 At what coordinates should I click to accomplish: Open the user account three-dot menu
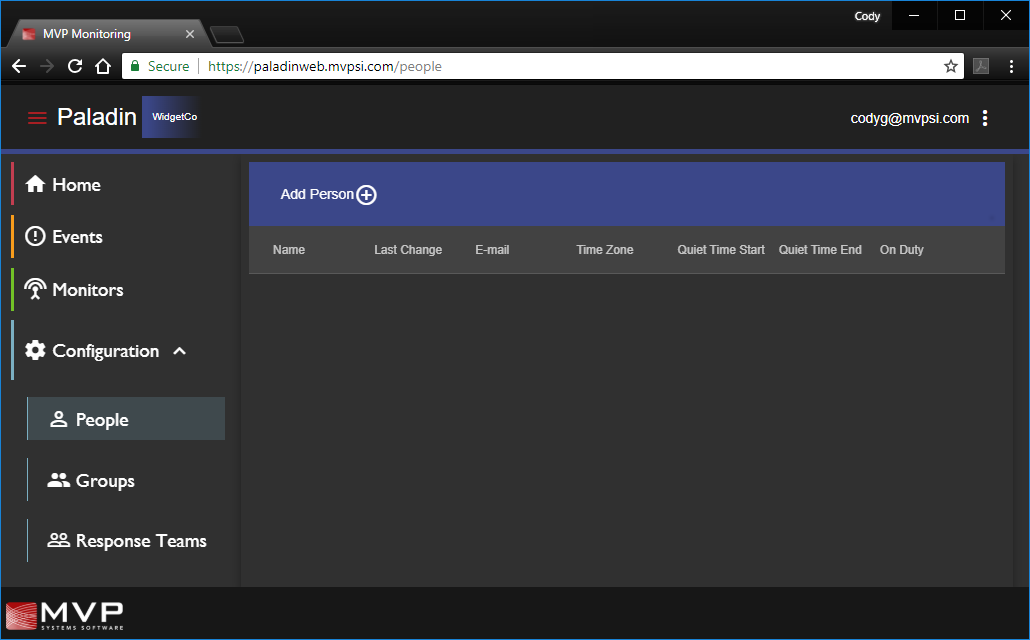point(985,118)
